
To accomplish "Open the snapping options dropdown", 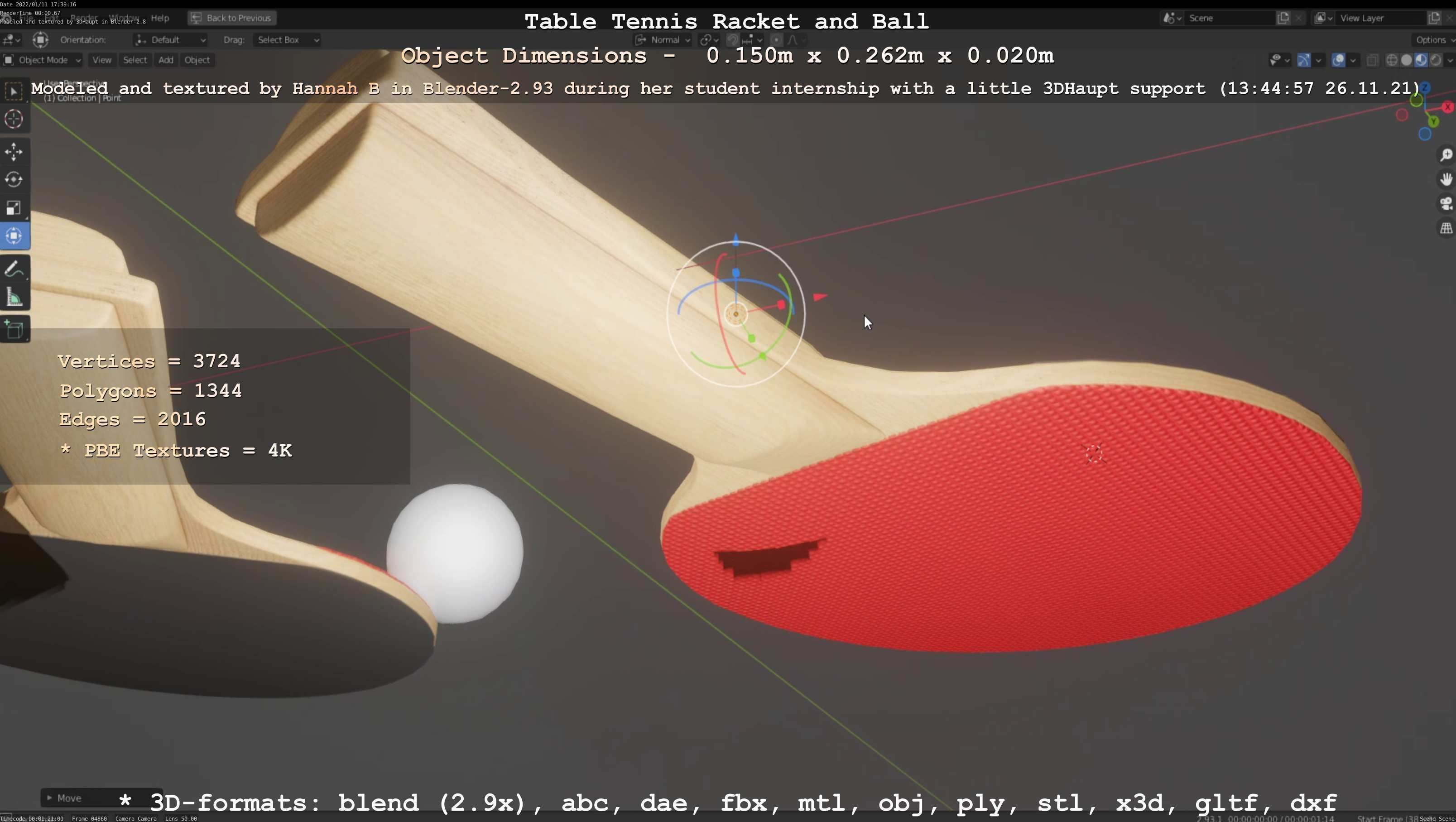I will click(x=753, y=39).
